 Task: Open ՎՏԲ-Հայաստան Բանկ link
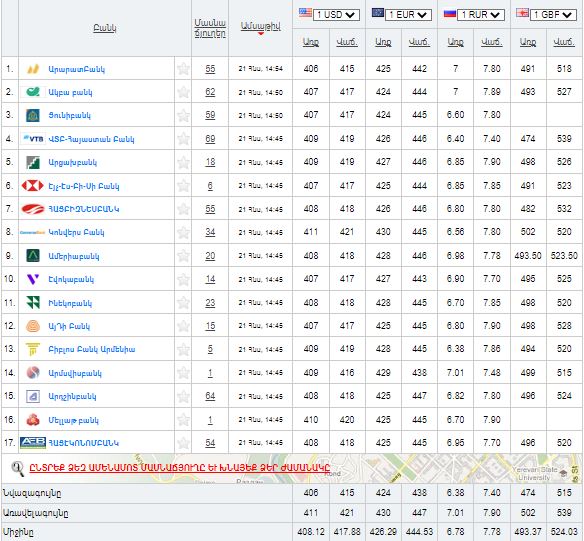click(91, 139)
